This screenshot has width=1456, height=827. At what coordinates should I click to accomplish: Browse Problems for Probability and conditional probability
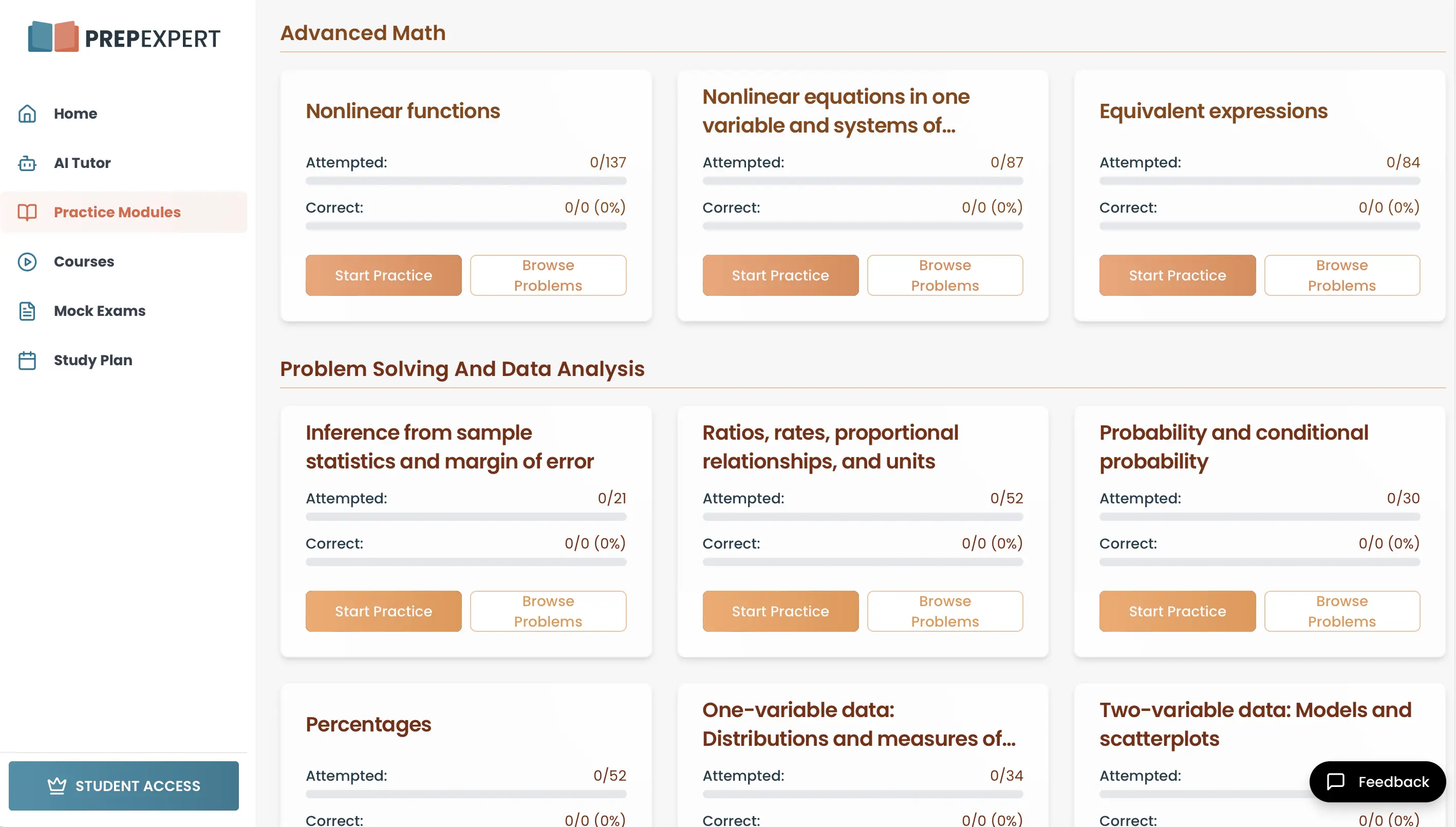[x=1342, y=612]
